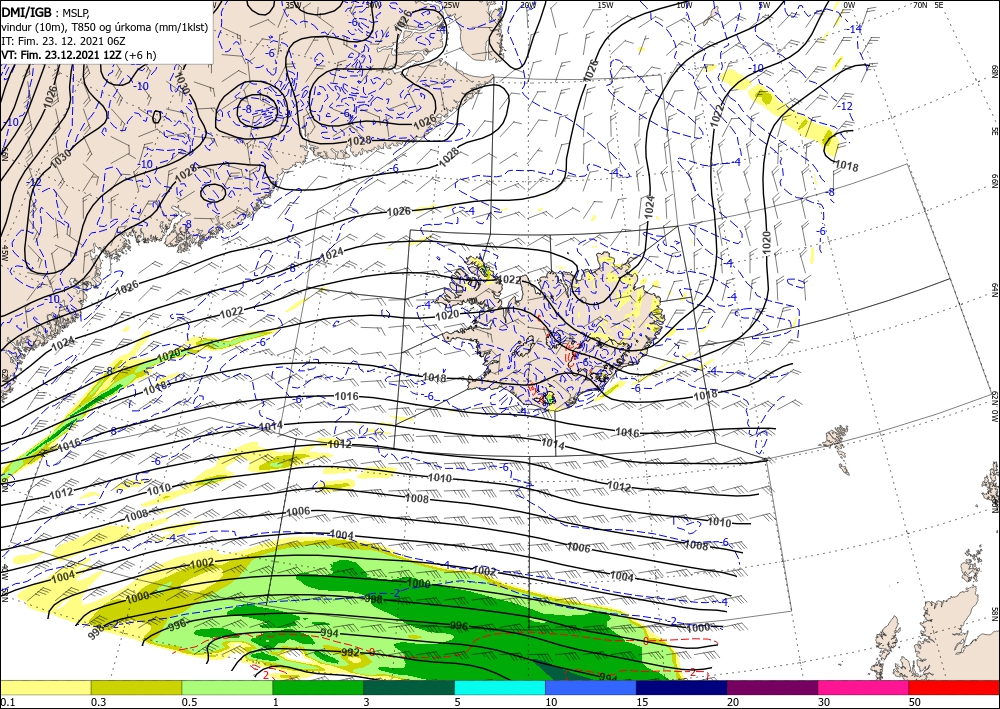Click the olive 0.3 legend swatch
The width and height of the screenshot is (1000, 709).
(x=136, y=687)
